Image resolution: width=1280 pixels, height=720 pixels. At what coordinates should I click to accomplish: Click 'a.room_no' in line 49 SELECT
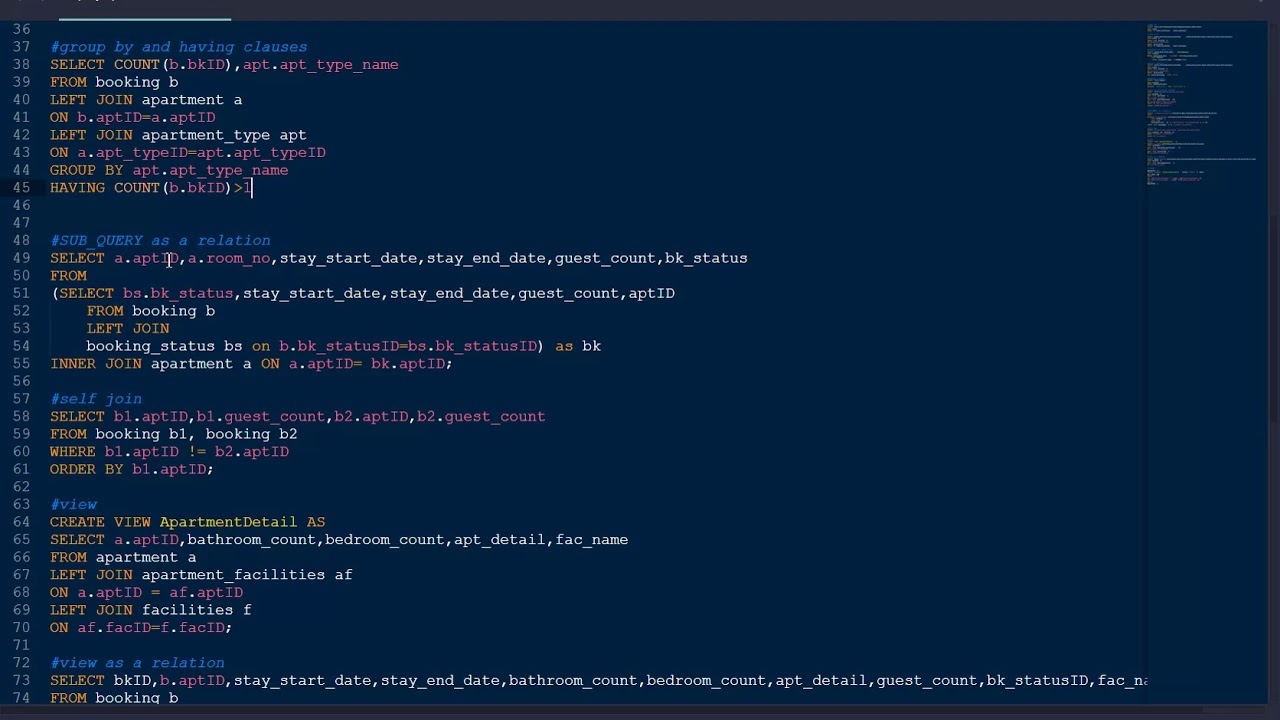(x=229, y=258)
